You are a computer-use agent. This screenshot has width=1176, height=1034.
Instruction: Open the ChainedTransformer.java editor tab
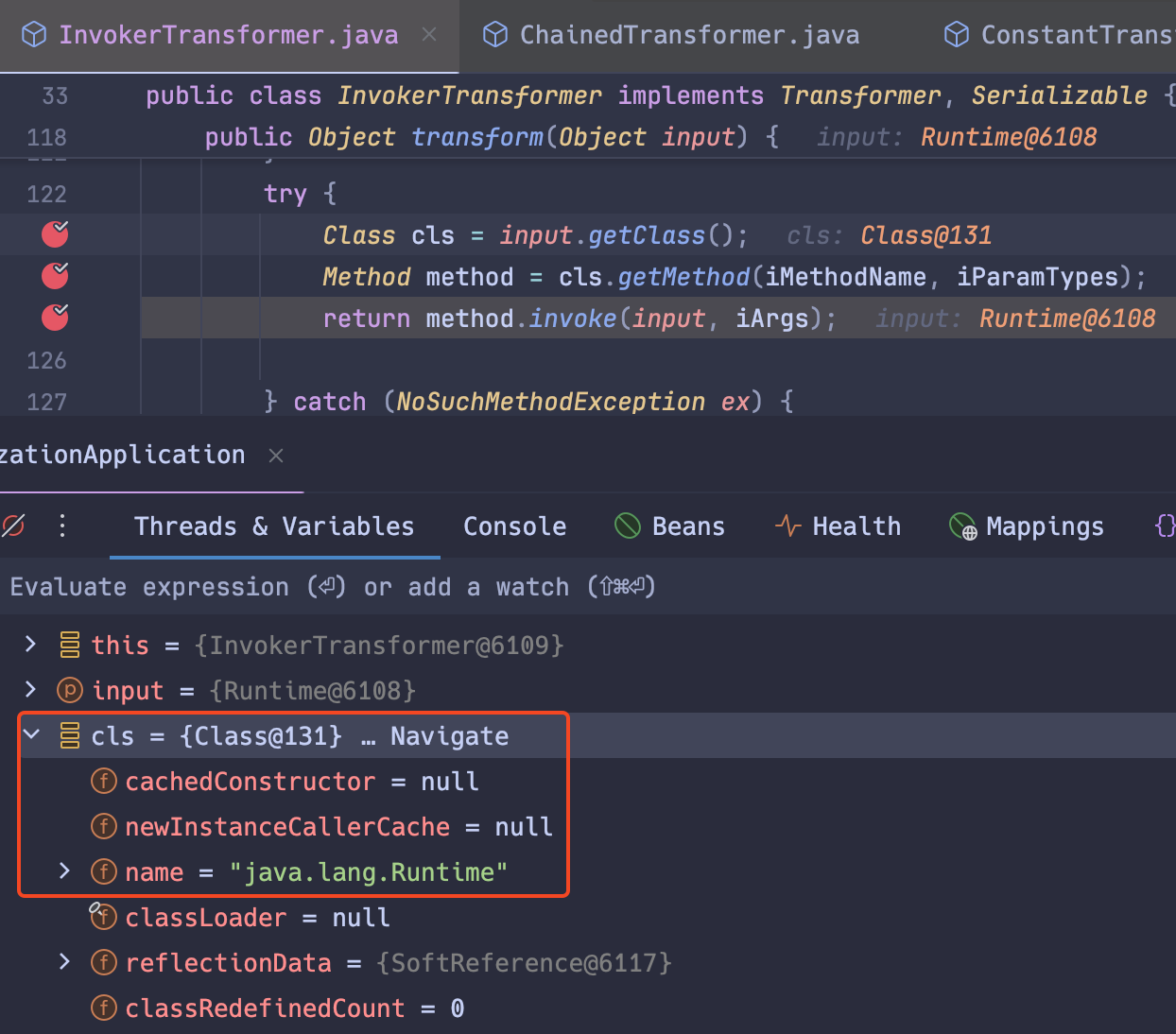[x=688, y=34]
